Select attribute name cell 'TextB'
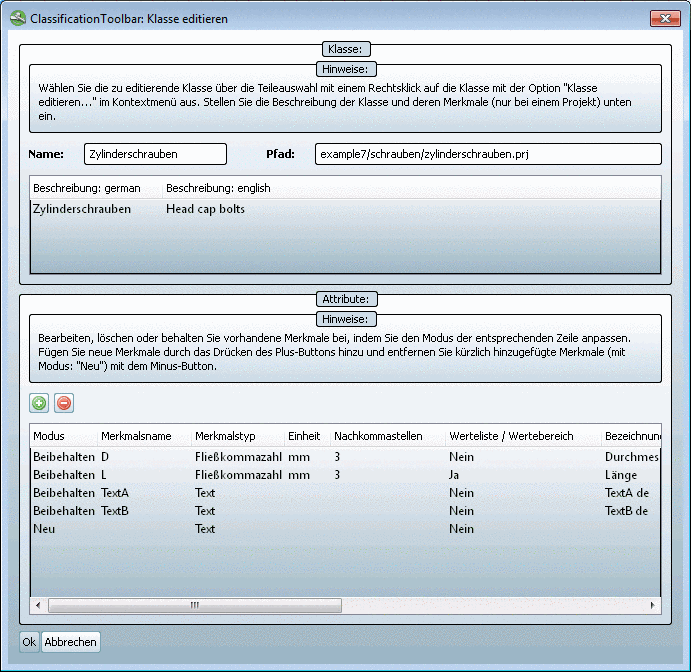691x672 pixels. (x=115, y=511)
